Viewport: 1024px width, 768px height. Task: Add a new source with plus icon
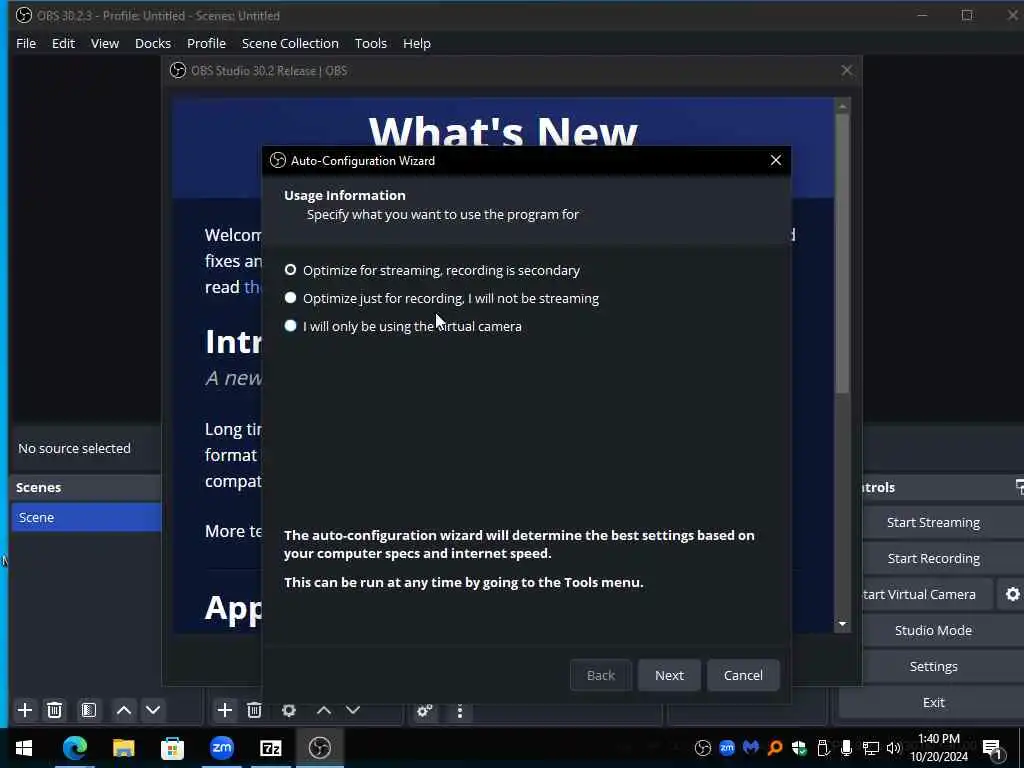pos(225,710)
